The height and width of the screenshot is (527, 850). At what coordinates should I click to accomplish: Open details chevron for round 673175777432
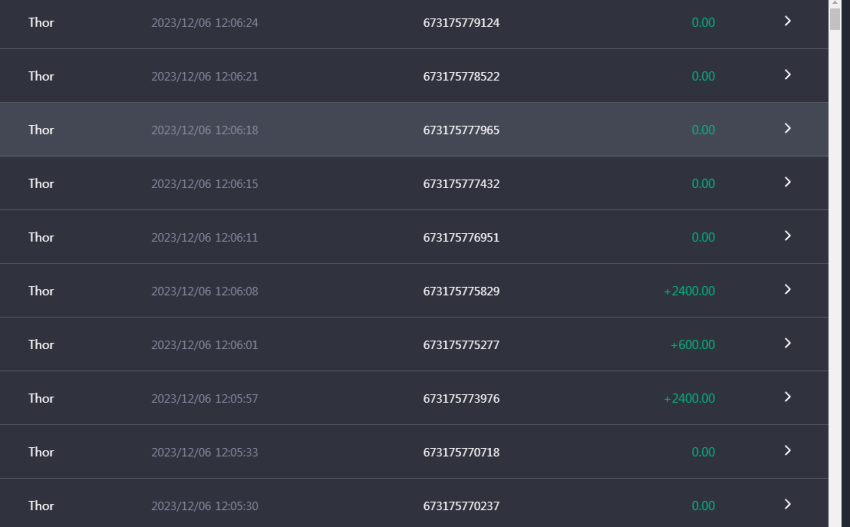point(788,182)
